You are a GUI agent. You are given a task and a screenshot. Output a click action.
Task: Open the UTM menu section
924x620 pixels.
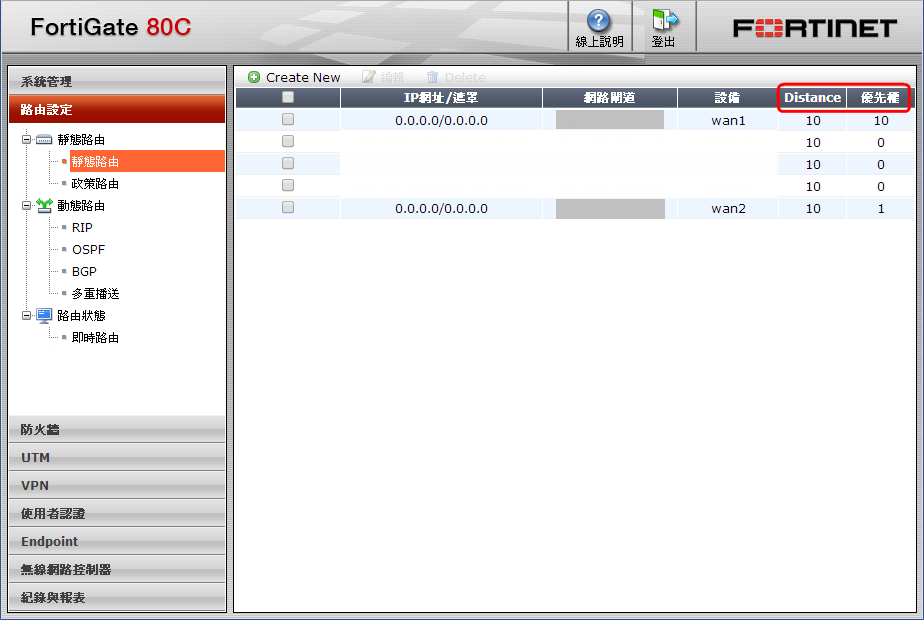coord(117,457)
